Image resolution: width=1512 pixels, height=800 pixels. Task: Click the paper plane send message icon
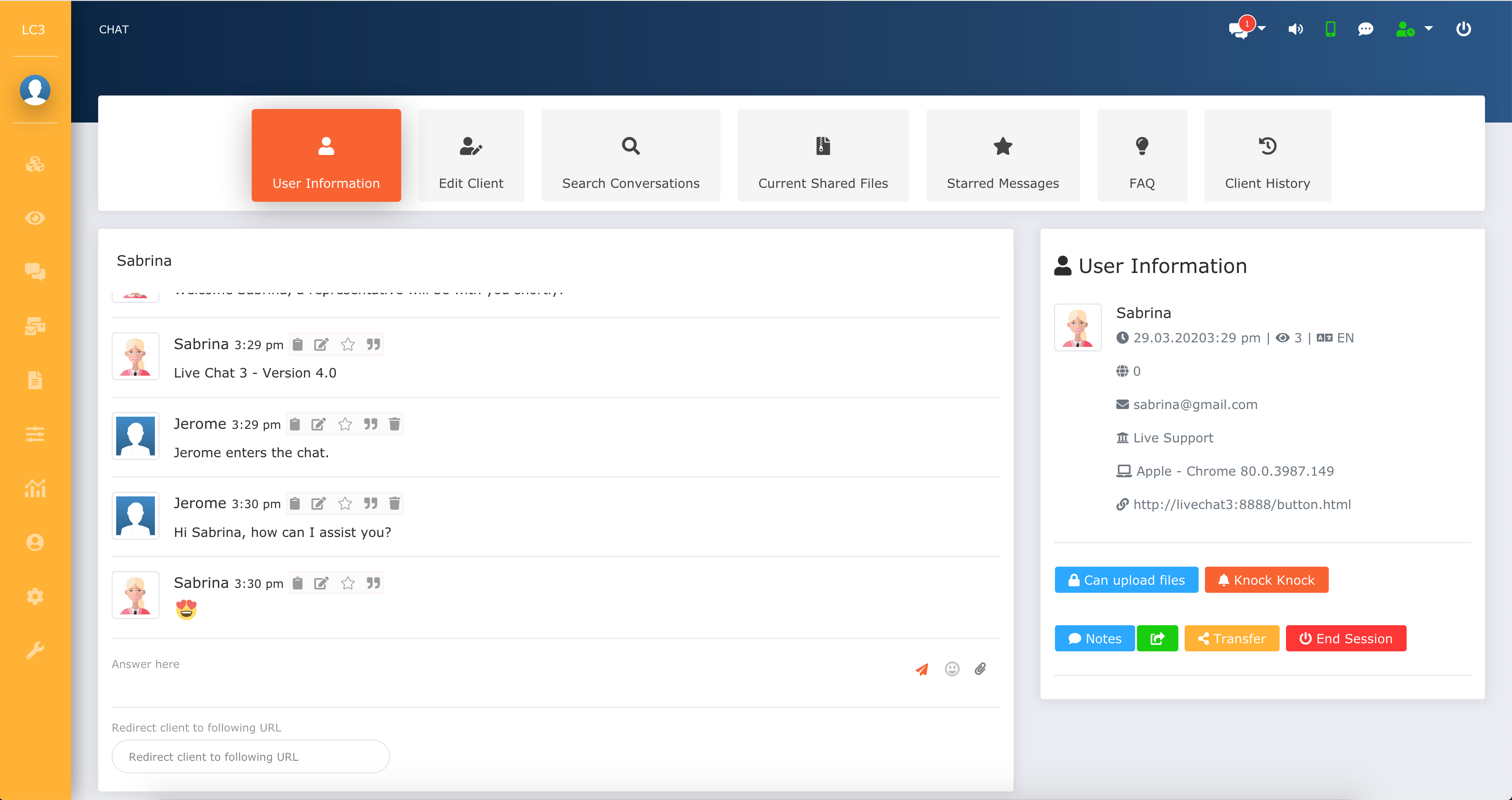922,669
